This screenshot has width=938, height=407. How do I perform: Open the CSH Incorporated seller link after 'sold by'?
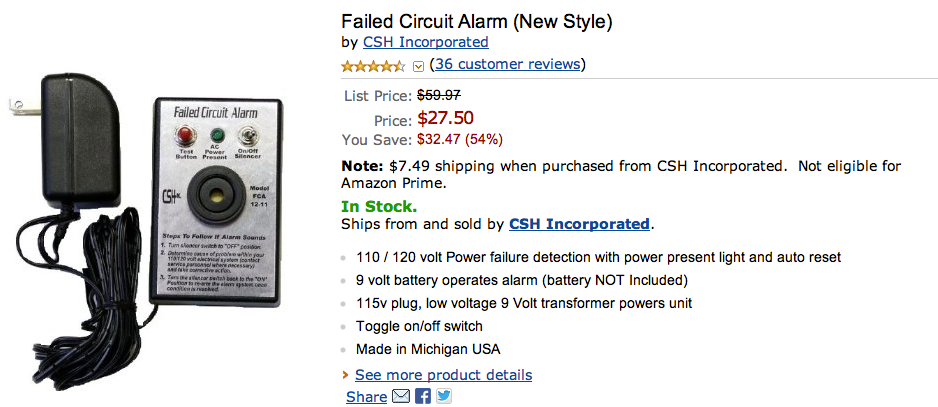(579, 224)
